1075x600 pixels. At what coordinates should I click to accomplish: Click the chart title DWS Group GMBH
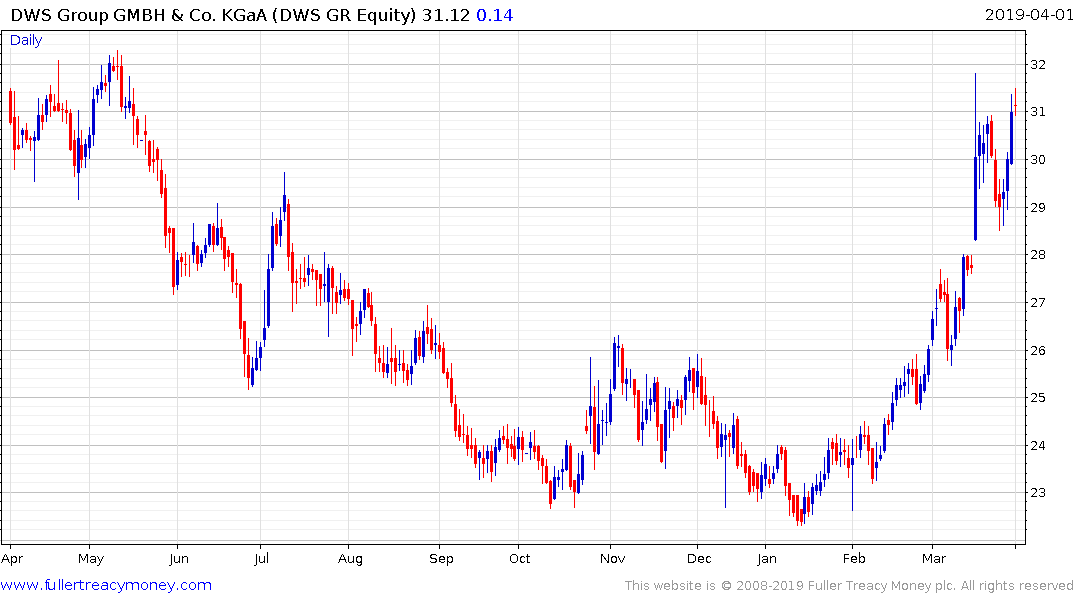(213, 15)
